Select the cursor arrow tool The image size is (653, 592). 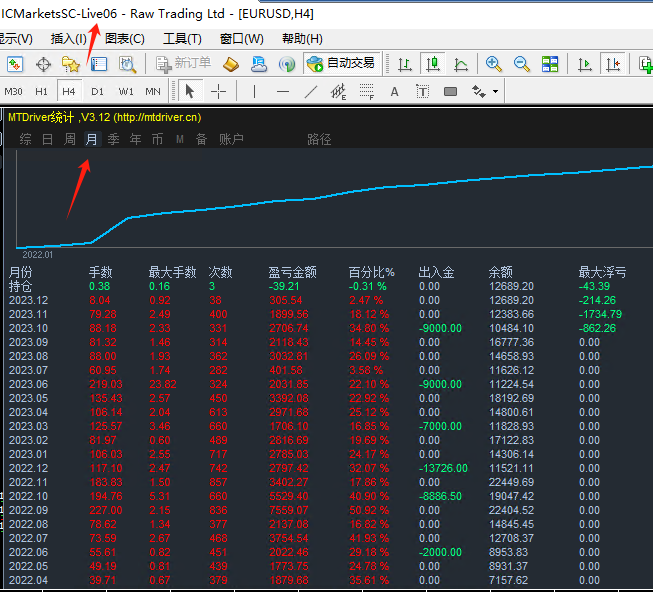pos(190,91)
